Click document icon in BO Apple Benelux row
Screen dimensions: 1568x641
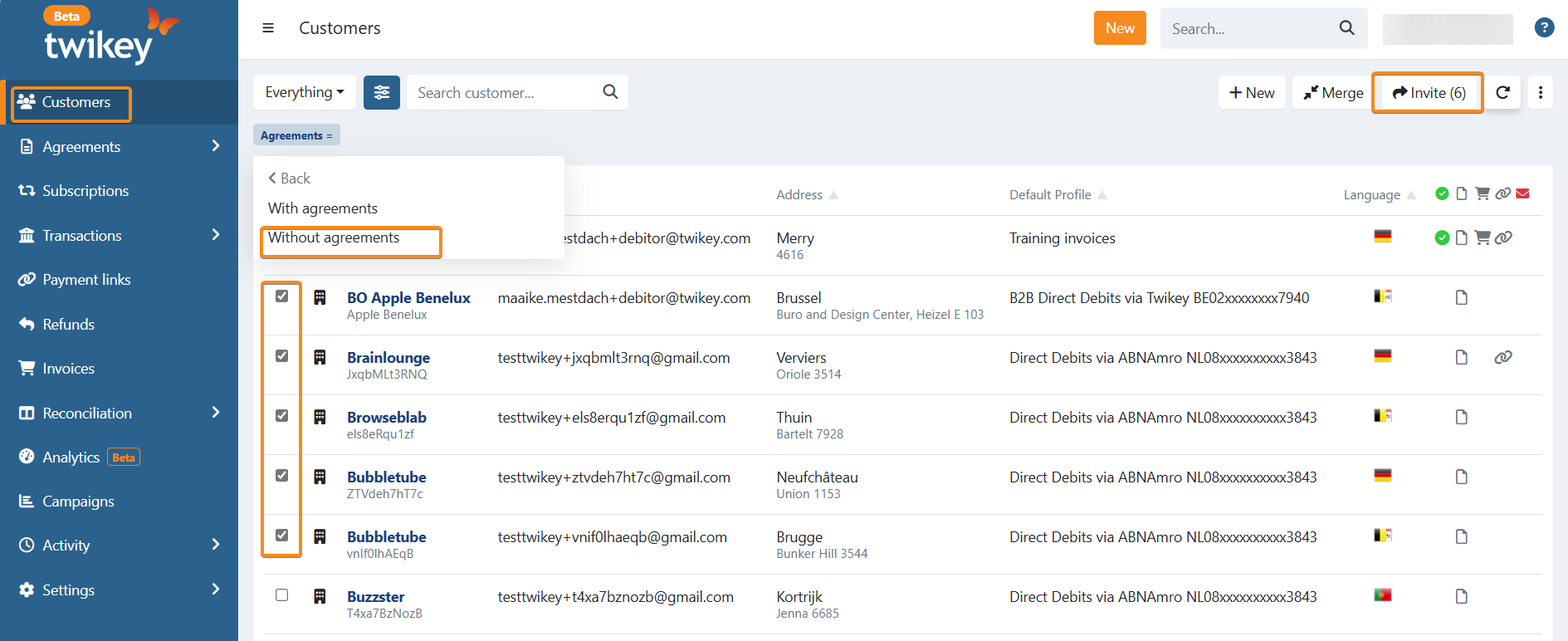1462,297
